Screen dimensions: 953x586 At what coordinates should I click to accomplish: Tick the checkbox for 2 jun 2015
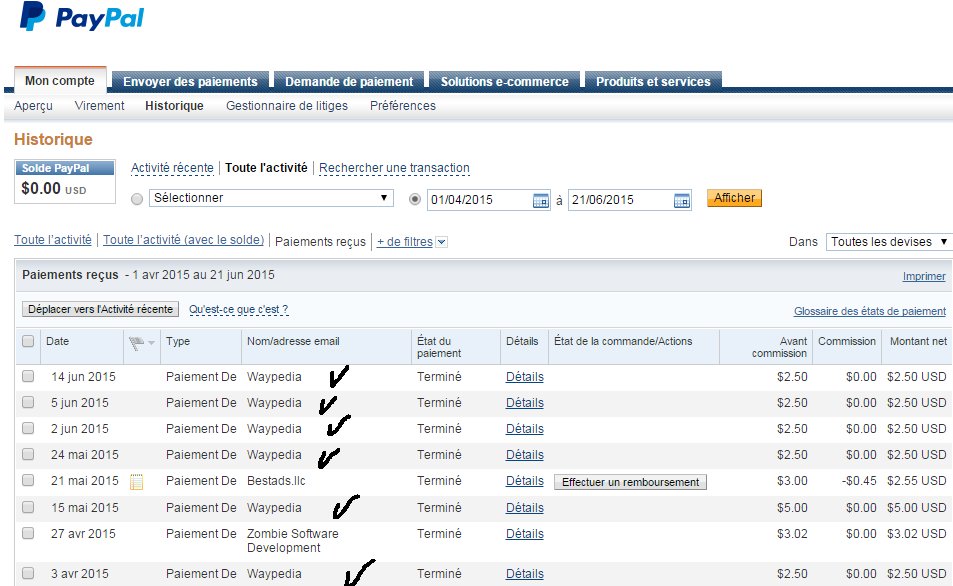(28, 428)
